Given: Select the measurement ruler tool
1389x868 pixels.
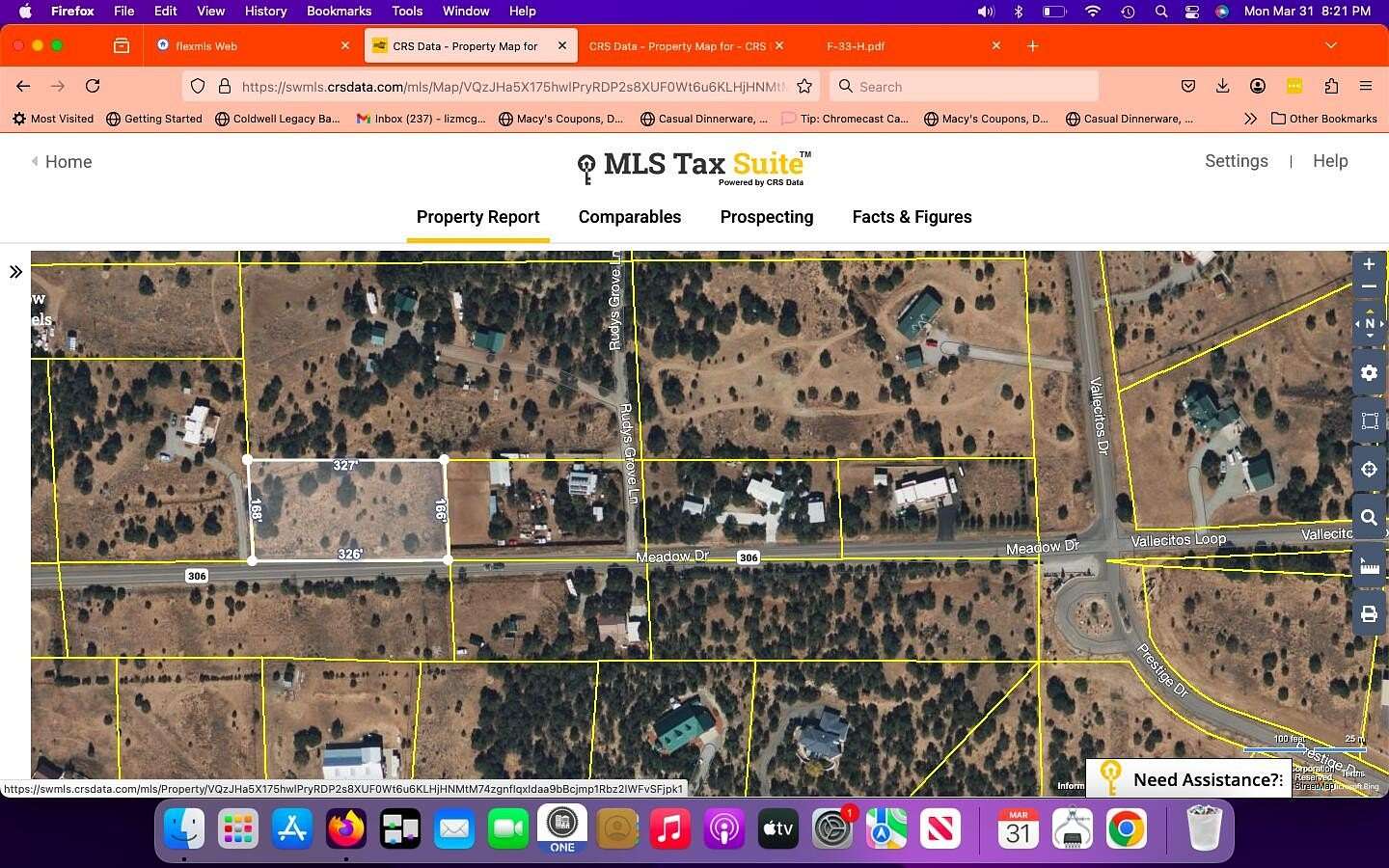Looking at the screenshot, I should point(1369,566).
